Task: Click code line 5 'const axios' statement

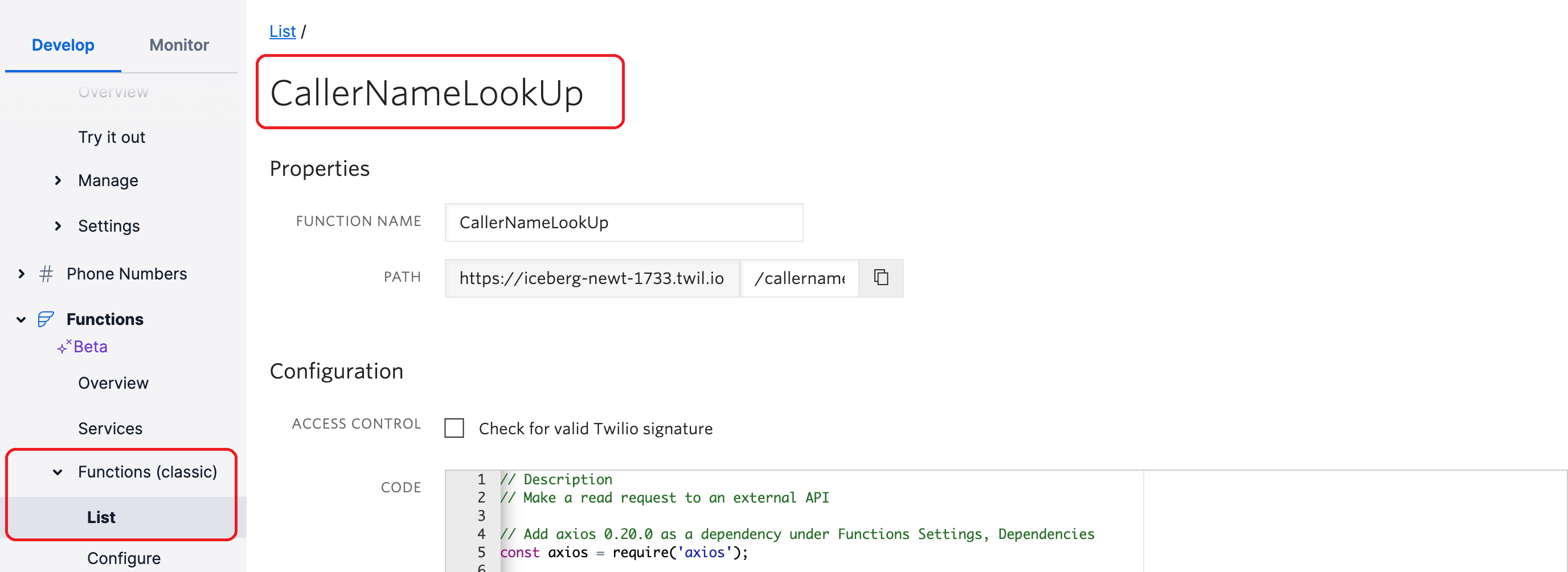Action: pyautogui.click(x=623, y=553)
